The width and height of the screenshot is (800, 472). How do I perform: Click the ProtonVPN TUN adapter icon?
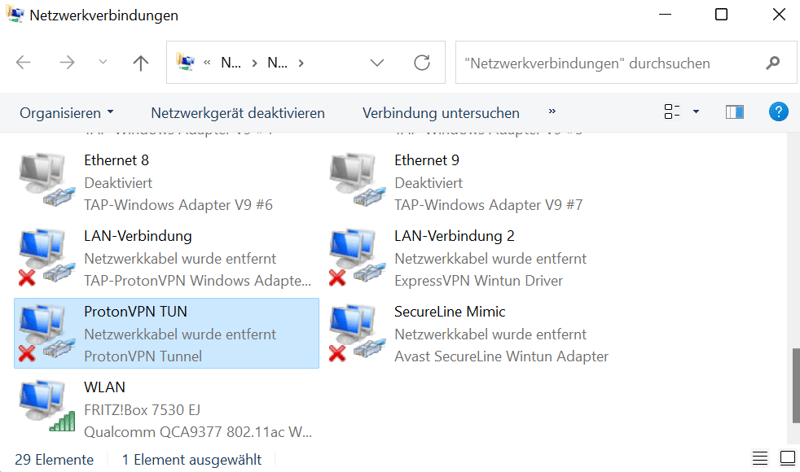(x=48, y=334)
